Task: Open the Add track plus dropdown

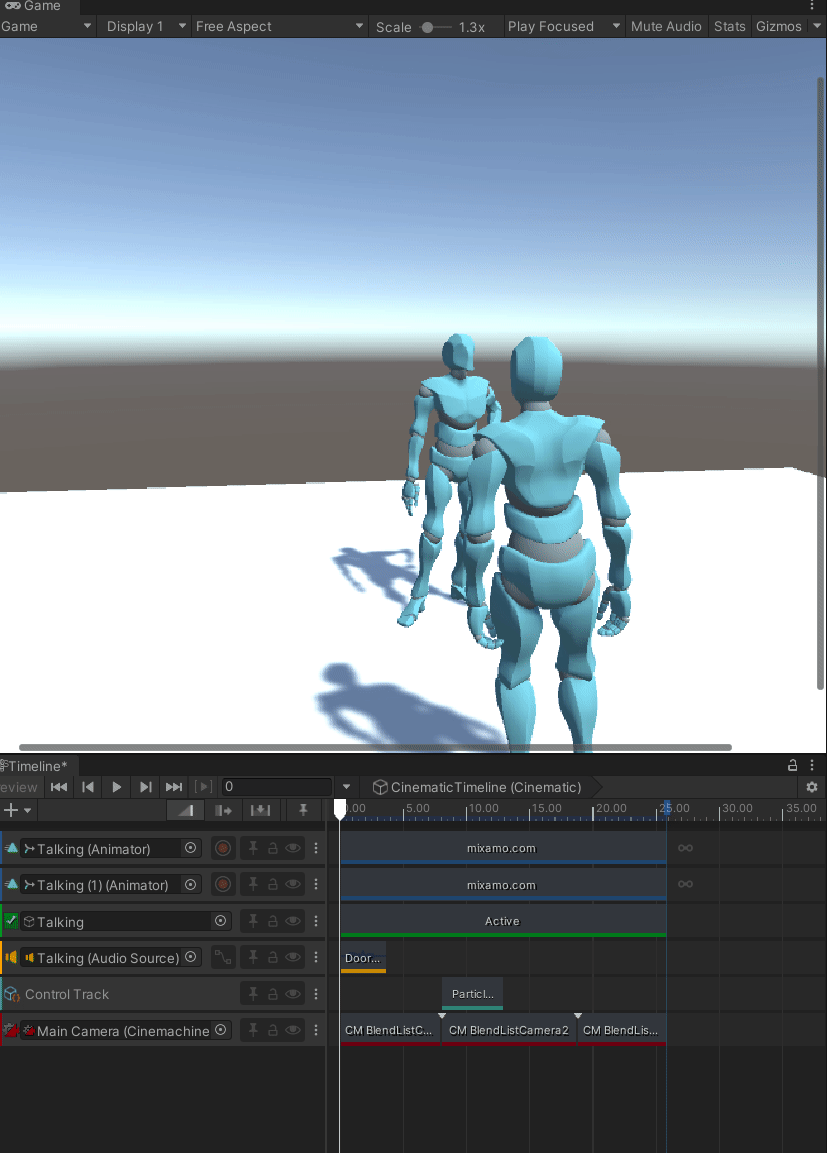Action: tap(17, 810)
